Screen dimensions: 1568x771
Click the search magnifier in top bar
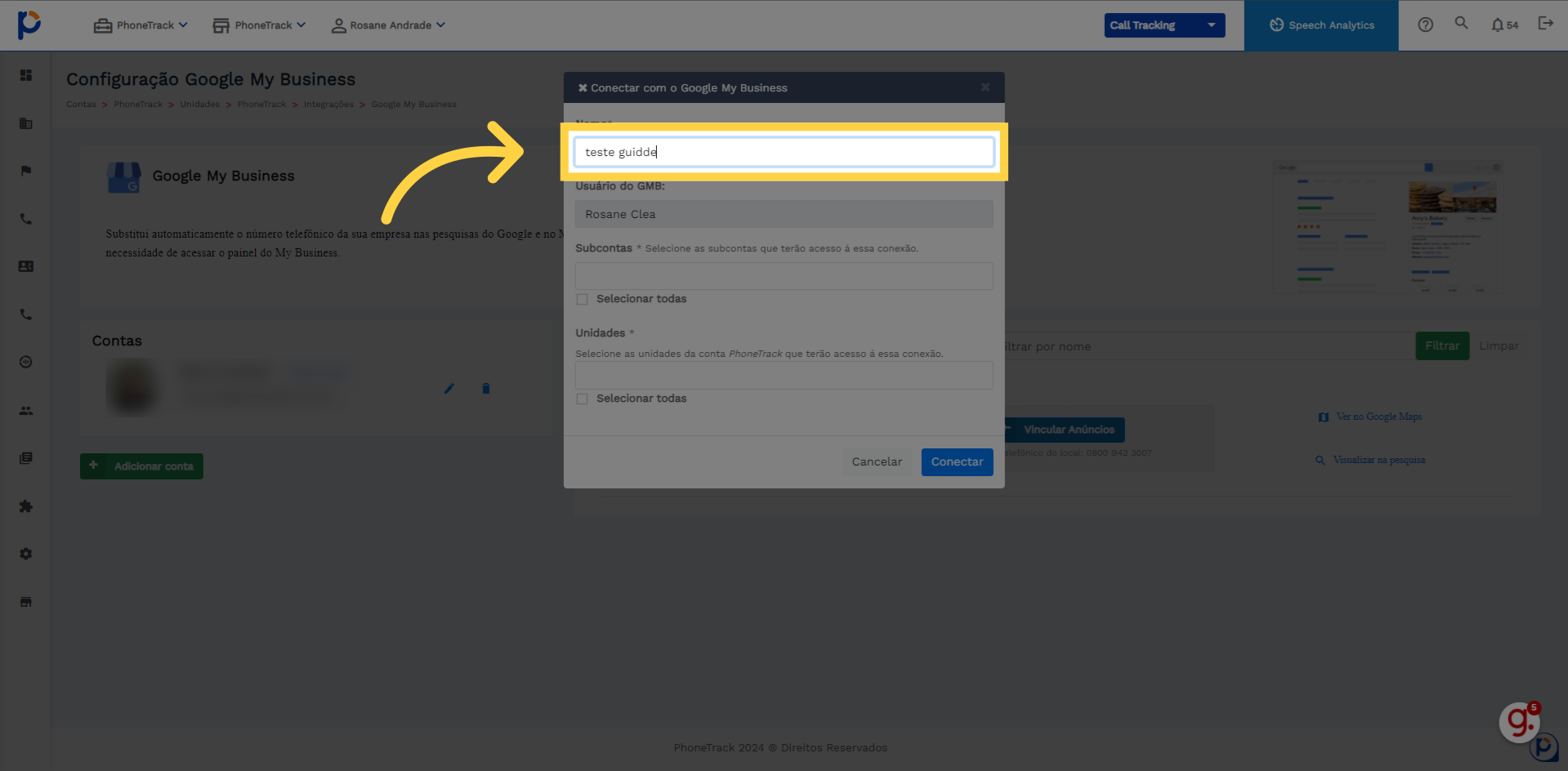tap(1462, 23)
